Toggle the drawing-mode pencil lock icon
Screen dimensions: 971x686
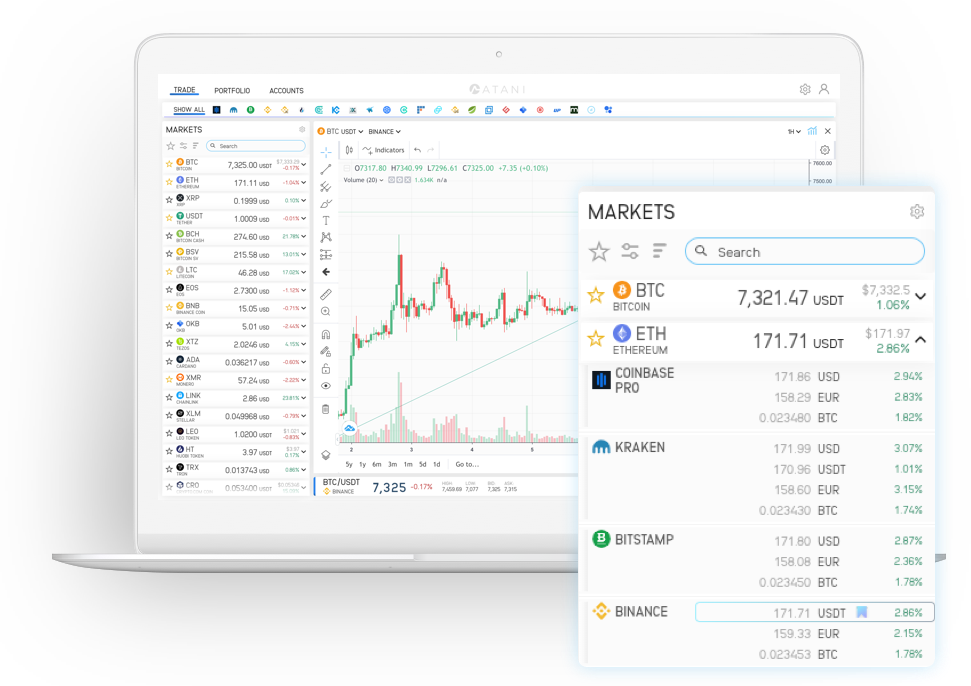pos(326,352)
